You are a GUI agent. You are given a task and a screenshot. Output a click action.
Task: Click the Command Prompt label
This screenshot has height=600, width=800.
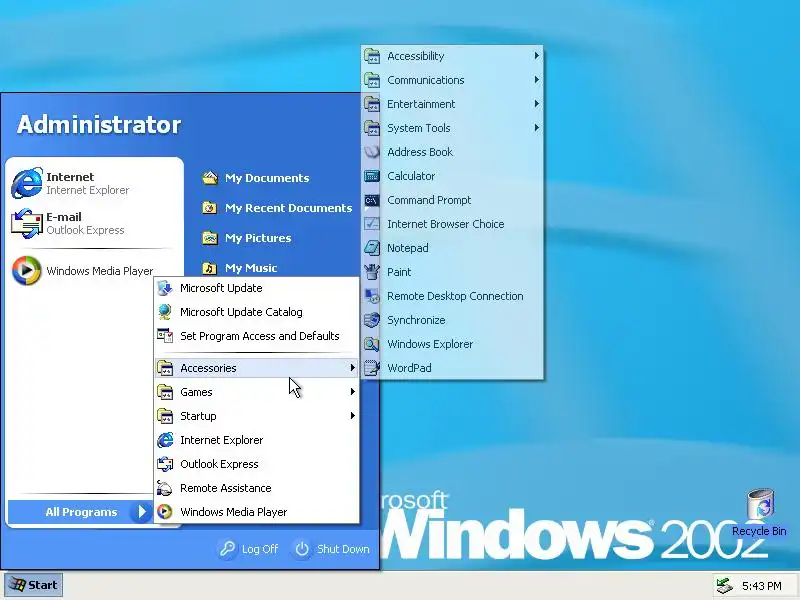click(x=429, y=200)
